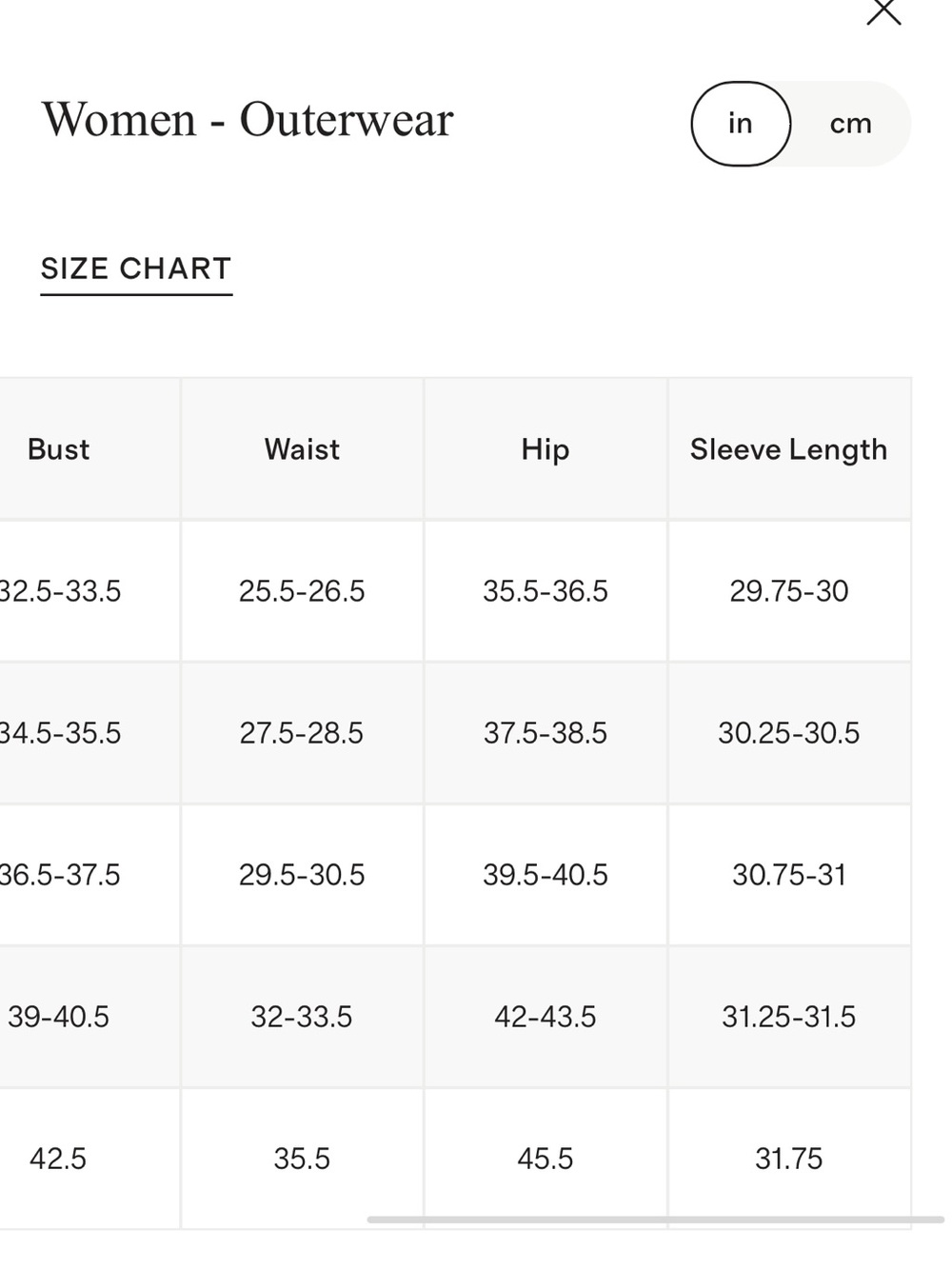Select the 25.5-26.5 waist cell
952x1269 pixels.
pos(302,591)
